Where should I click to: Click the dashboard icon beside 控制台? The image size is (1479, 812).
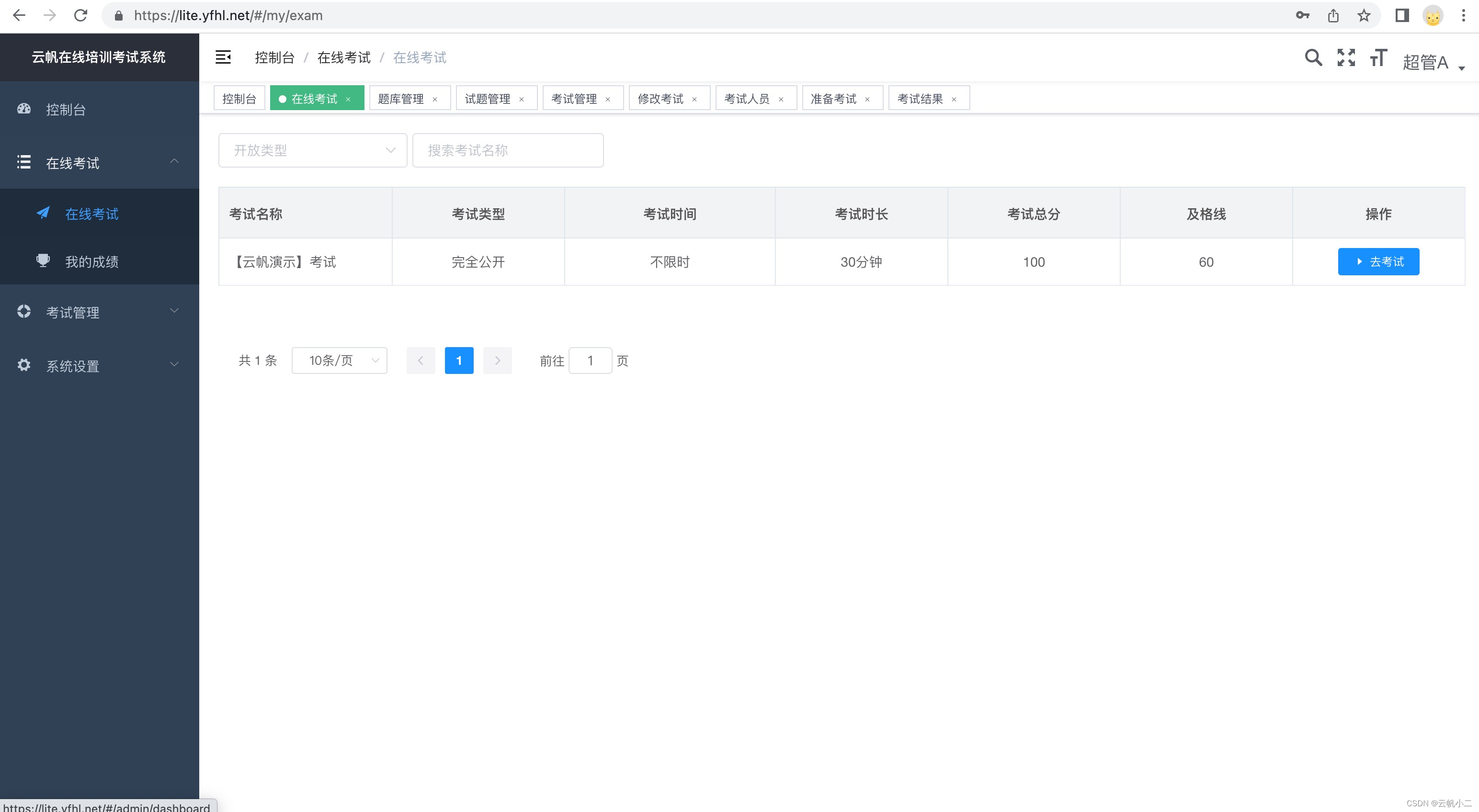coord(24,109)
